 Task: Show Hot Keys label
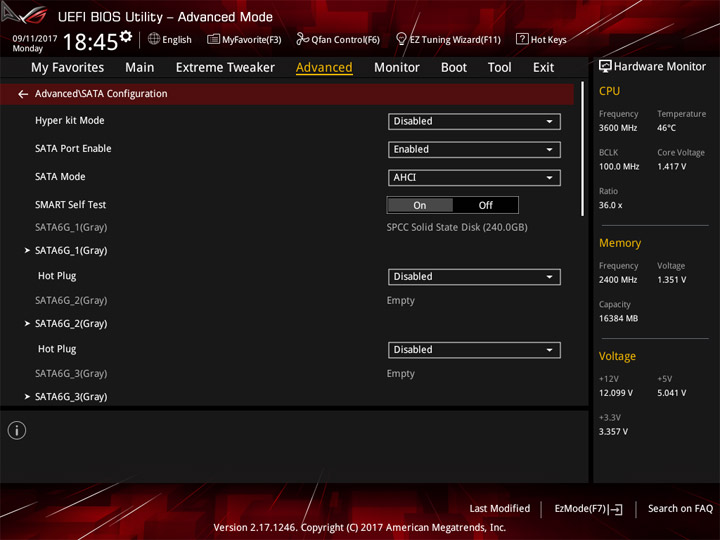(x=548, y=40)
